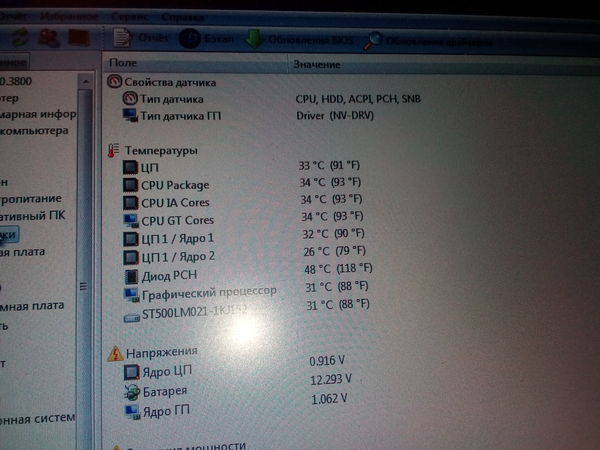Click the monitor icon beside Графический процессор
The width and height of the screenshot is (600, 450).
(132, 295)
